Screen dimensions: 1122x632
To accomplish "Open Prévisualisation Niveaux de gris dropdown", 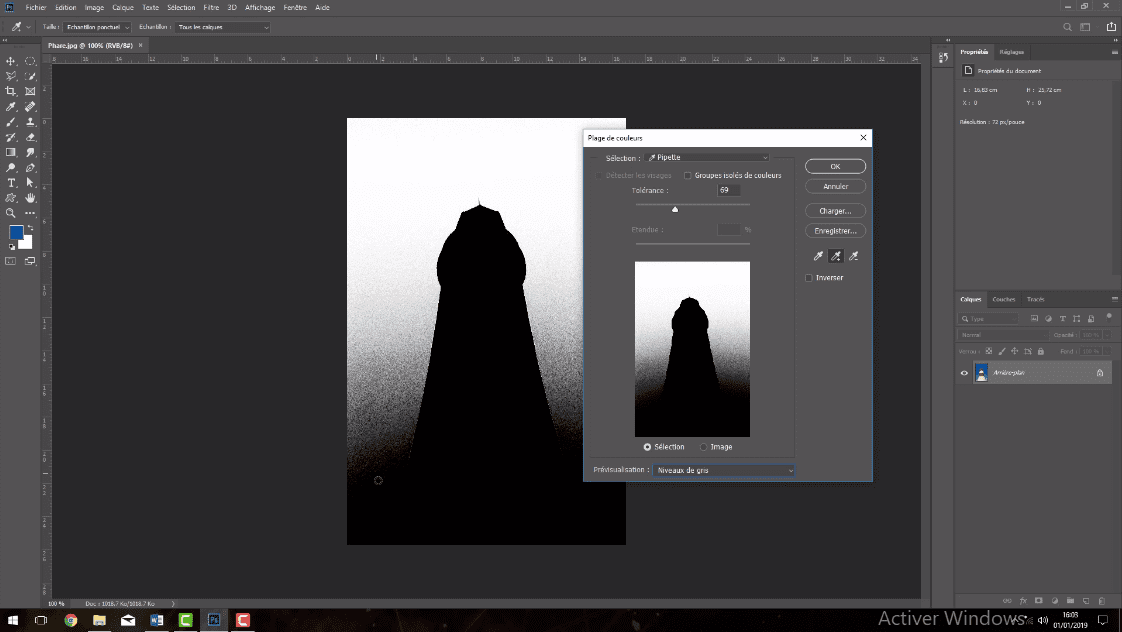I will pos(723,470).
